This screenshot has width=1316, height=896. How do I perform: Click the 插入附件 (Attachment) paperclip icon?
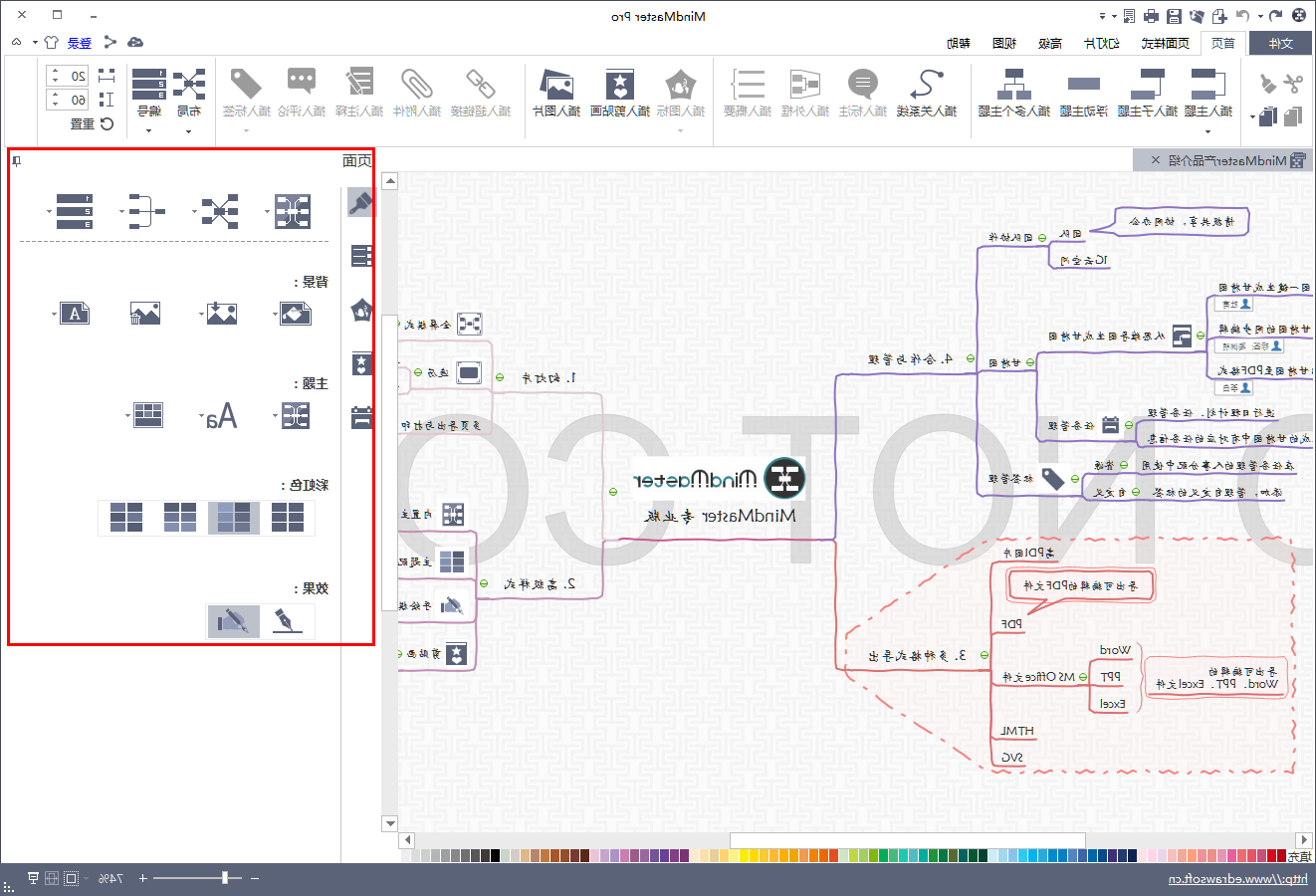pos(416,86)
